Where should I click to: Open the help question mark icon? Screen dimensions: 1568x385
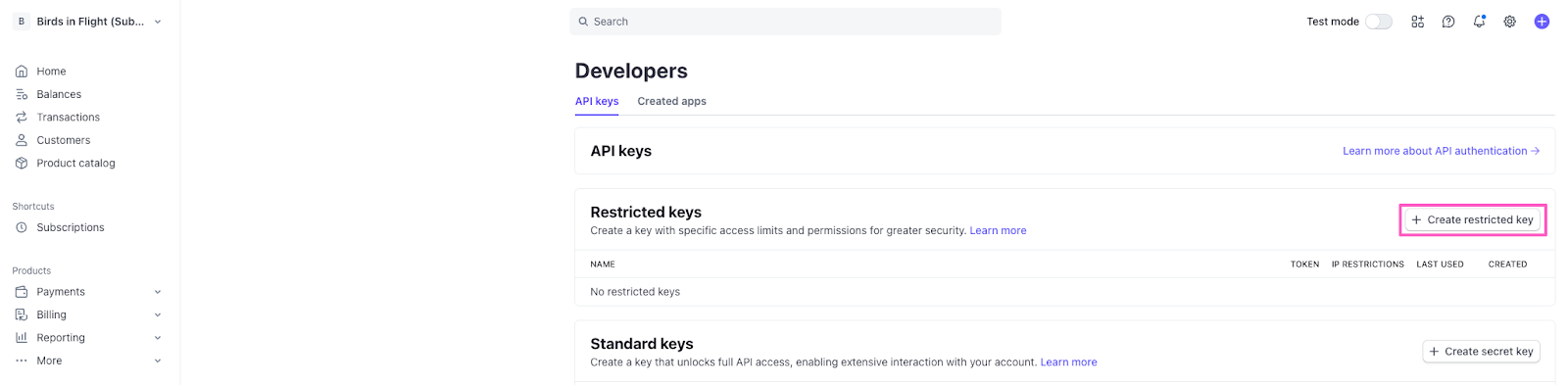[1448, 22]
